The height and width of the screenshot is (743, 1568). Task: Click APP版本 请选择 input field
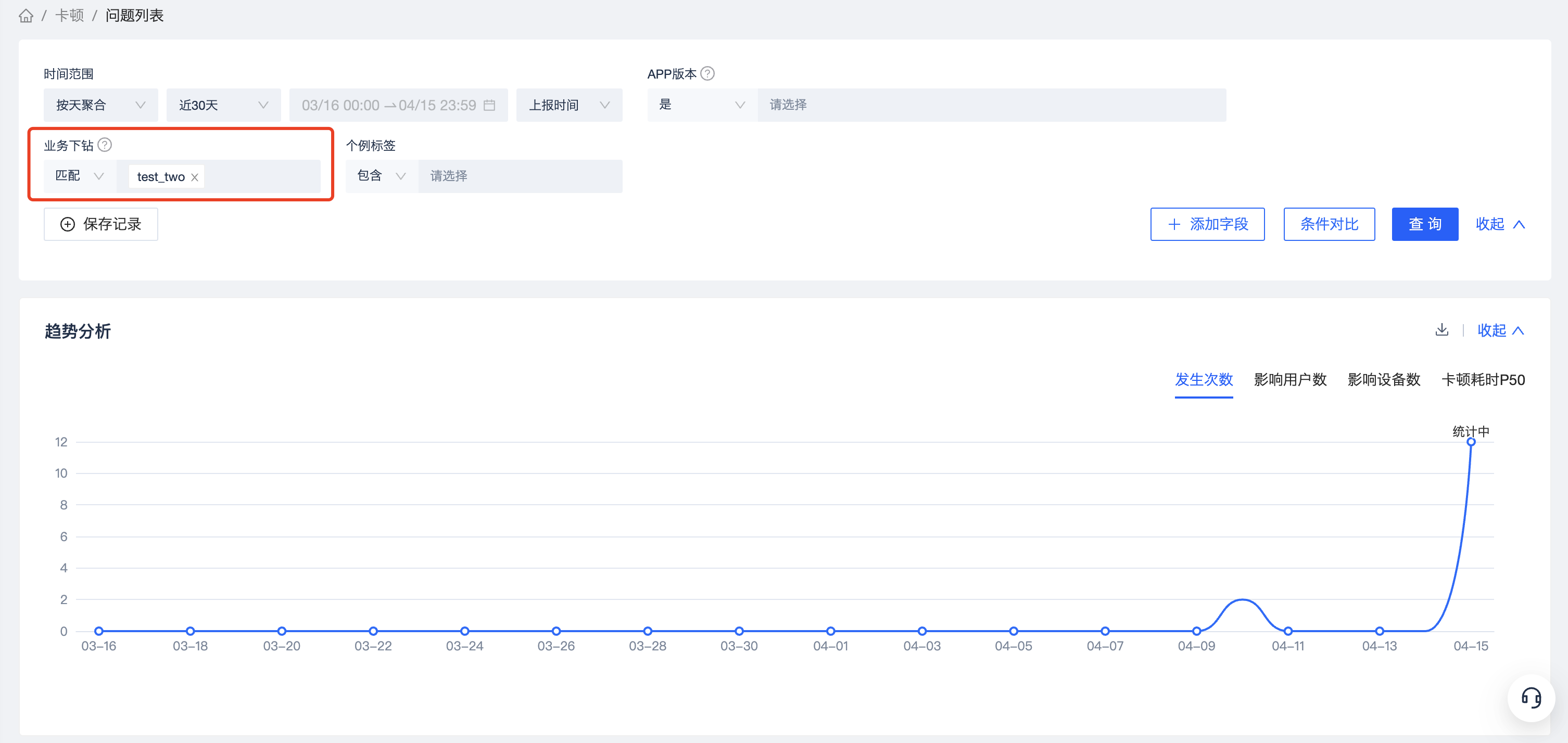click(992, 105)
